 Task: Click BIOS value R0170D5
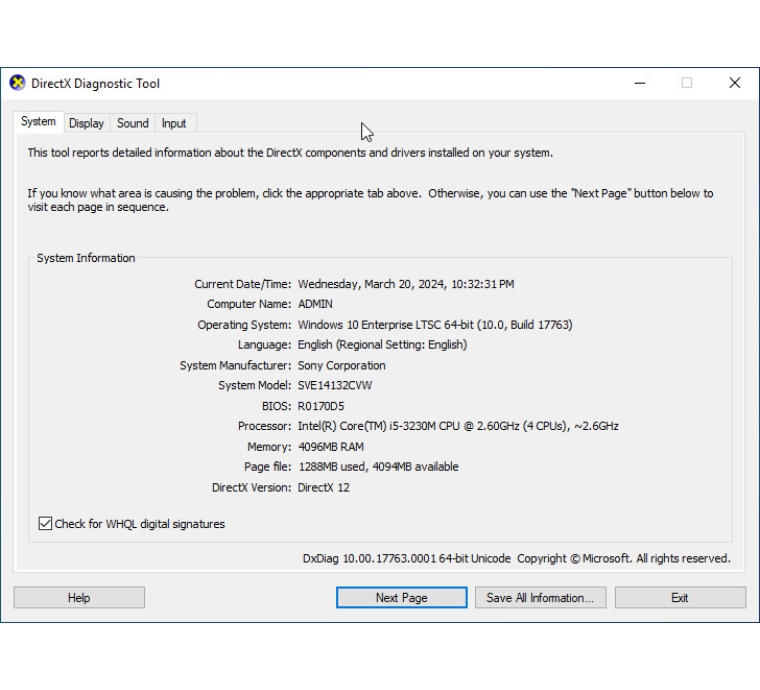pos(321,406)
